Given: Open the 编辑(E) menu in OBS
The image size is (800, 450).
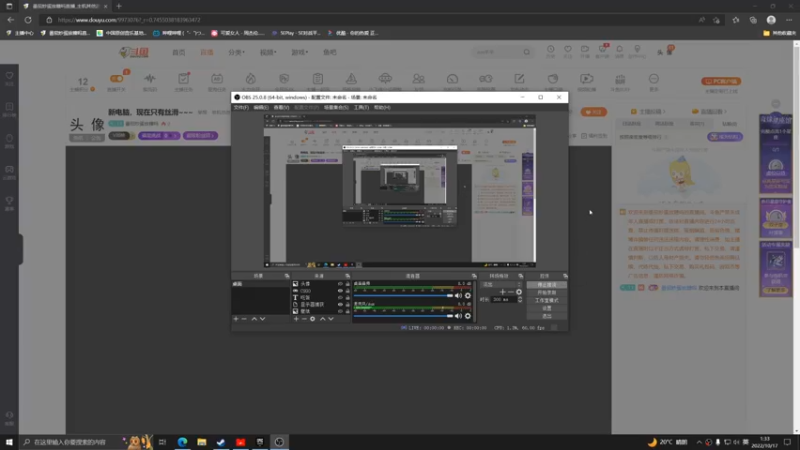Looking at the screenshot, I should pyautogui.click(x=261, y=108).
